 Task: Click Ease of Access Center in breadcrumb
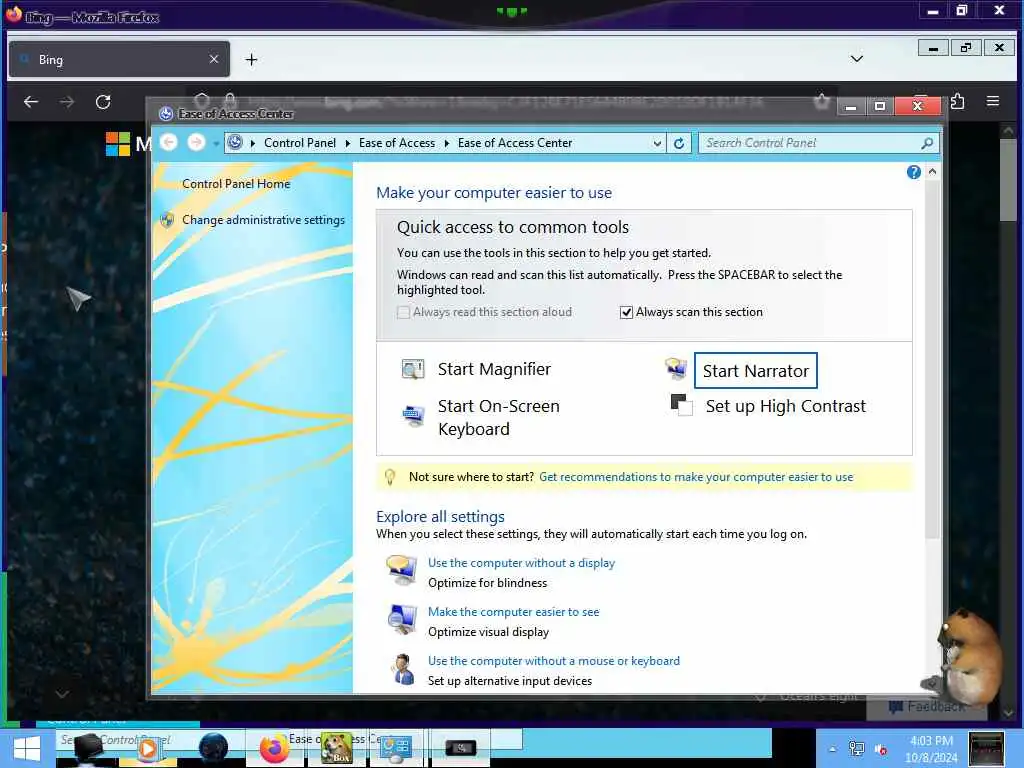click(515, 143)
